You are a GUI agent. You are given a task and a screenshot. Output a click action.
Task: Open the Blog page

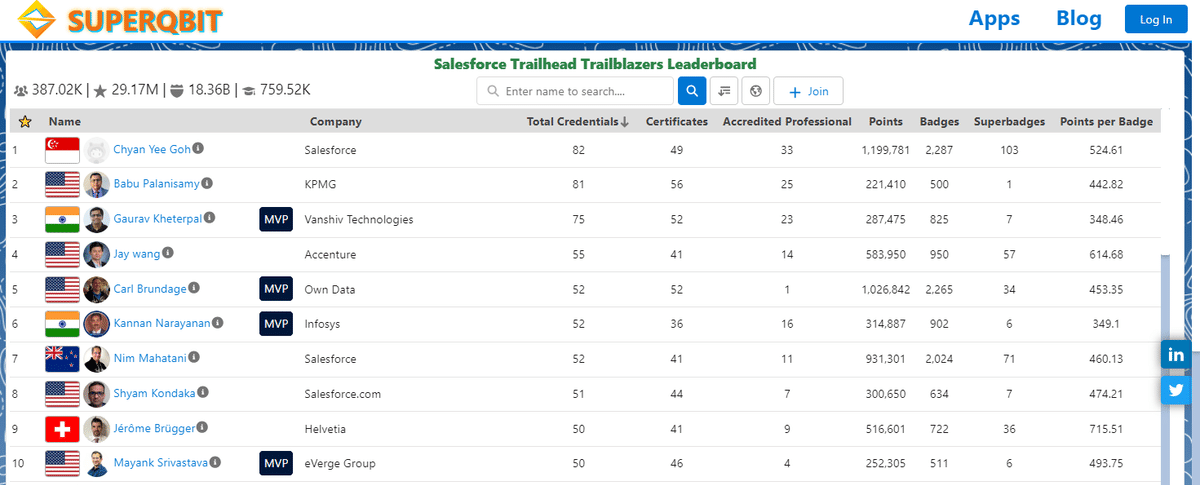coord(1079,18)
